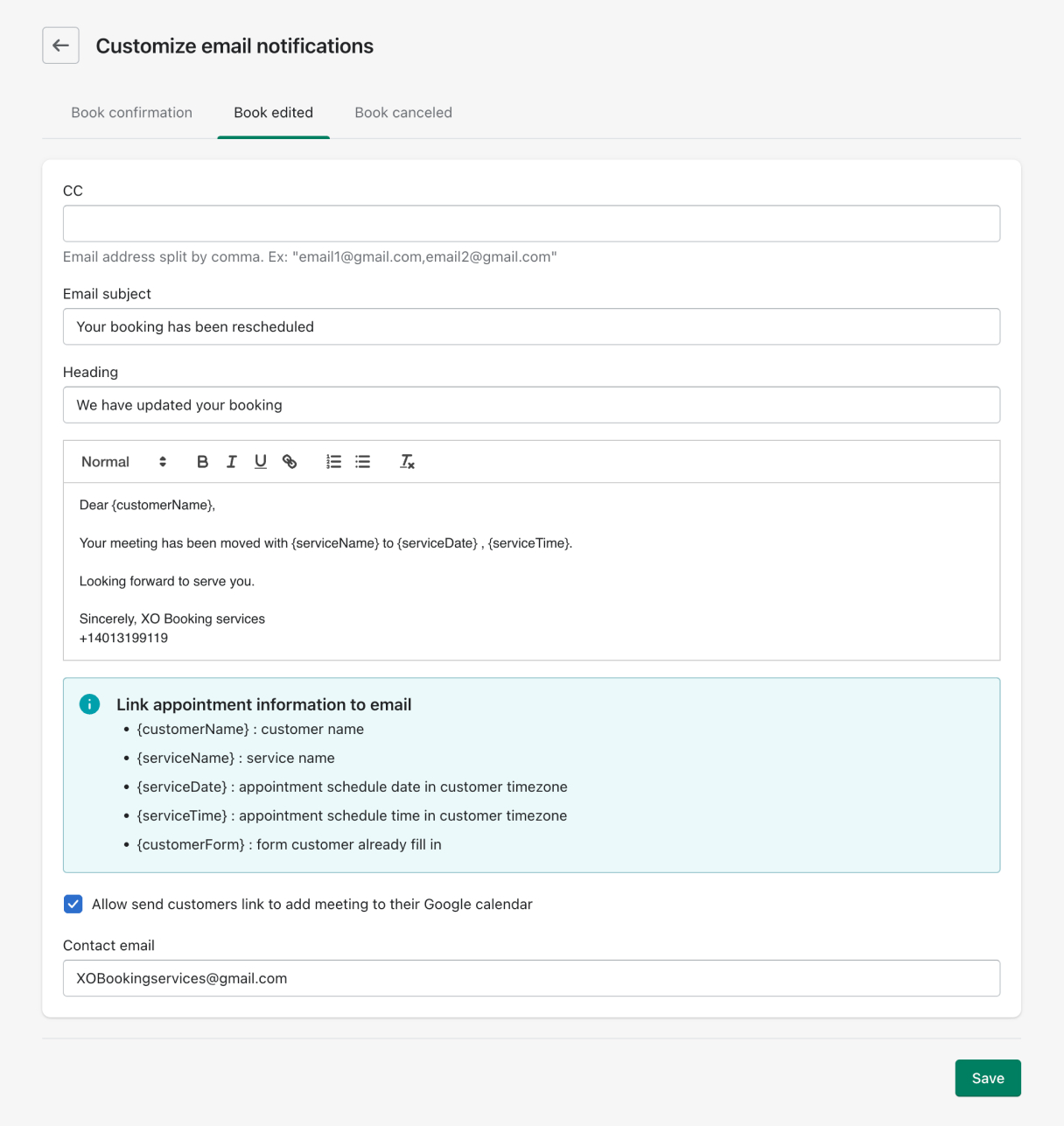The image size is (1064, 1126).
Task: Click the back arrow button
Action: pyautogui.click(x=60, y=45)
